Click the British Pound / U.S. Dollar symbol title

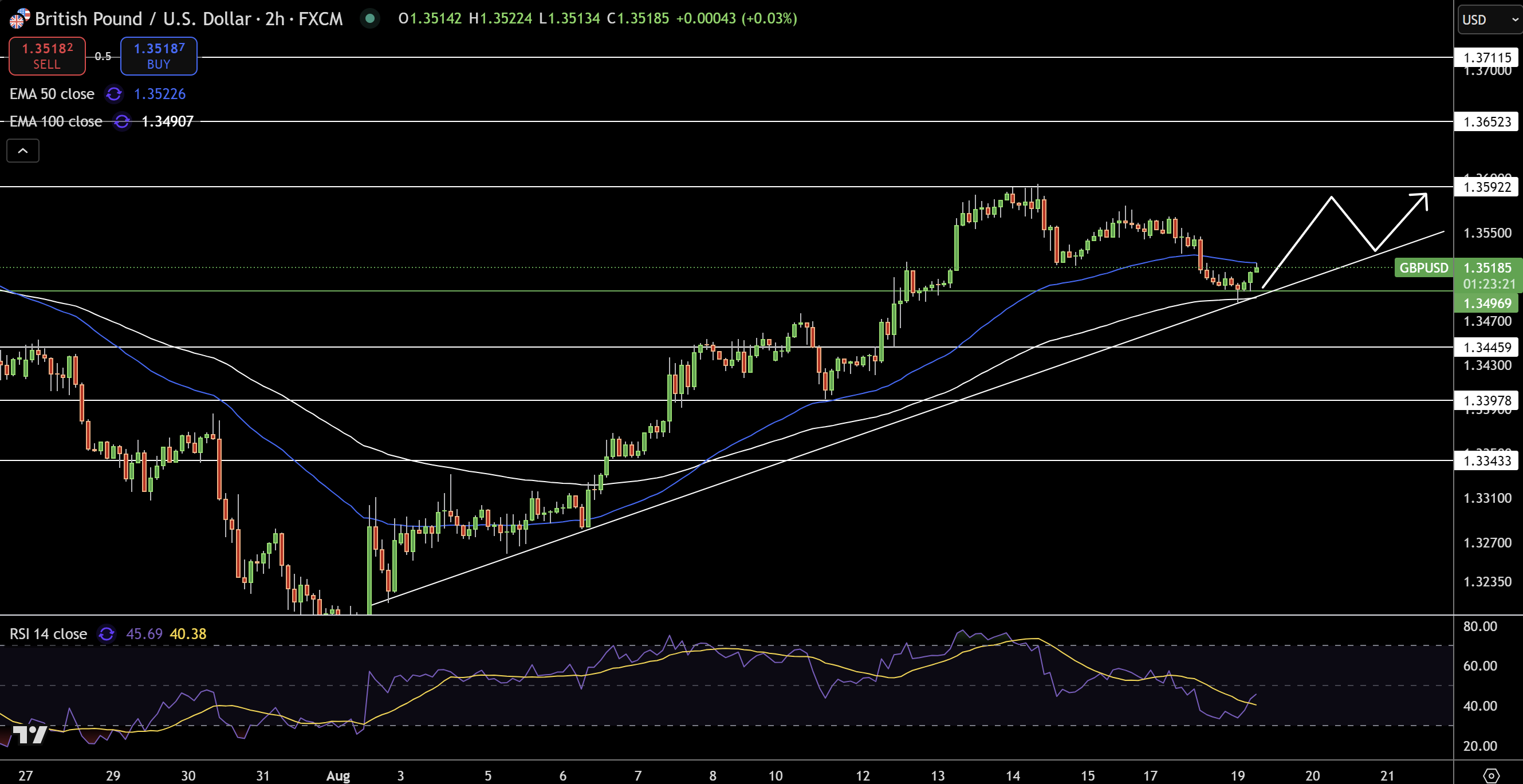188,18
